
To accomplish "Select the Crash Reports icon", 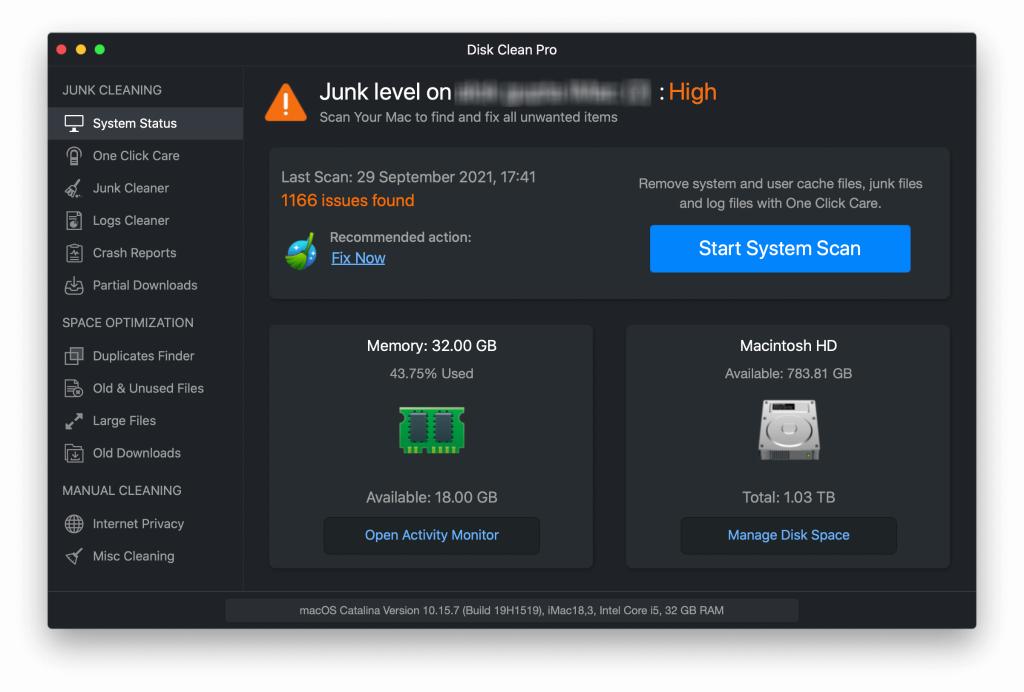I will tap(73, 252).
